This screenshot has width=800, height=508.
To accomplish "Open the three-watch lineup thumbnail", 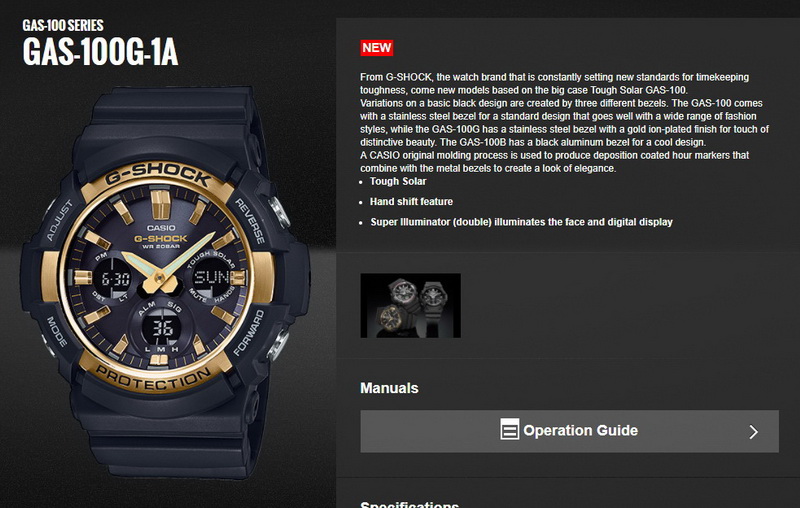I will click(x=410, y=306).
